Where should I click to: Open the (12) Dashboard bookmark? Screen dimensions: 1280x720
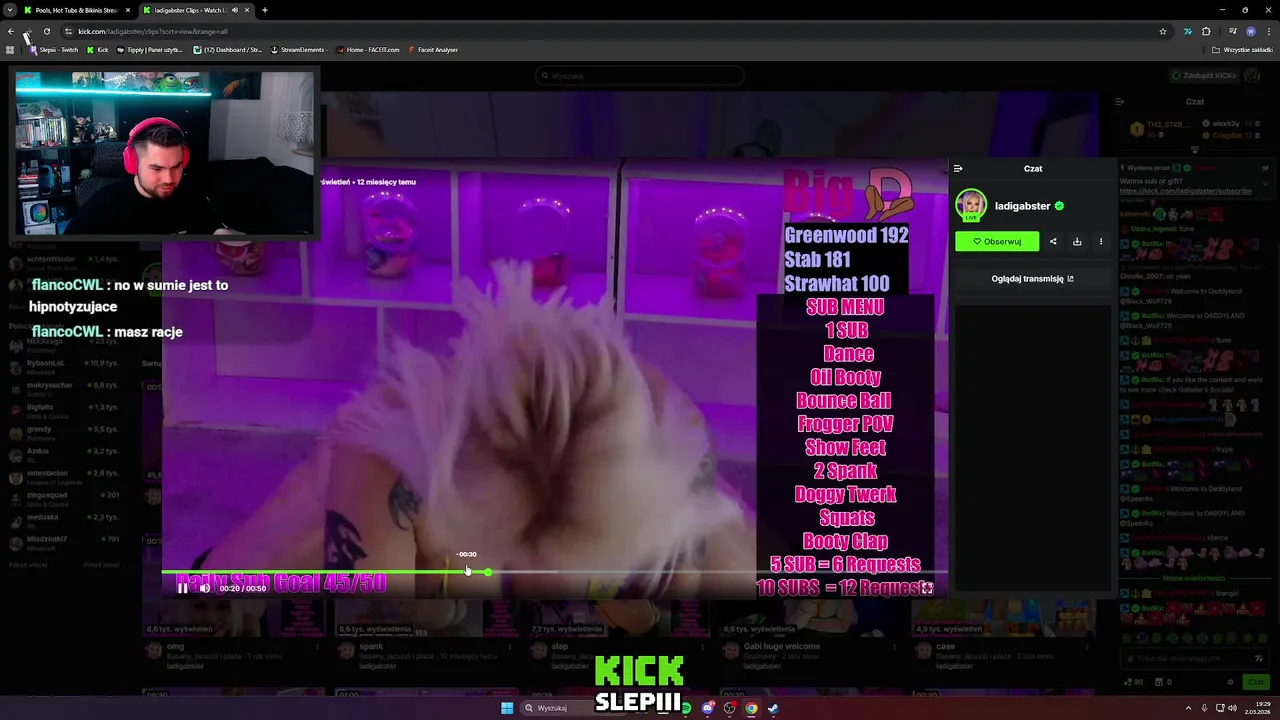click(227, 49)
